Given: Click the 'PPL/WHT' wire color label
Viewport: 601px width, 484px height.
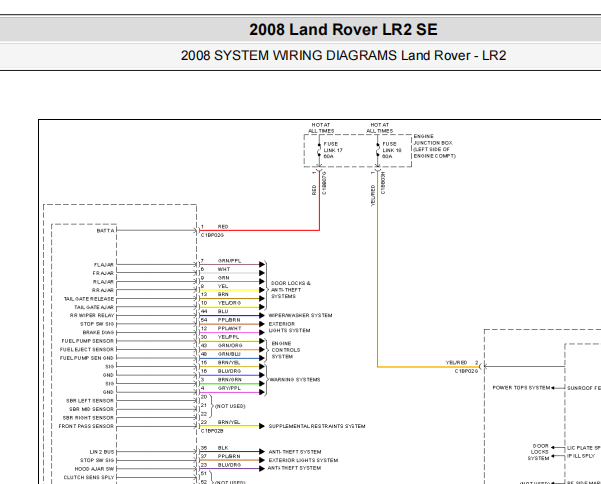Looking at the screenshot, I should (x=230, y=328).
